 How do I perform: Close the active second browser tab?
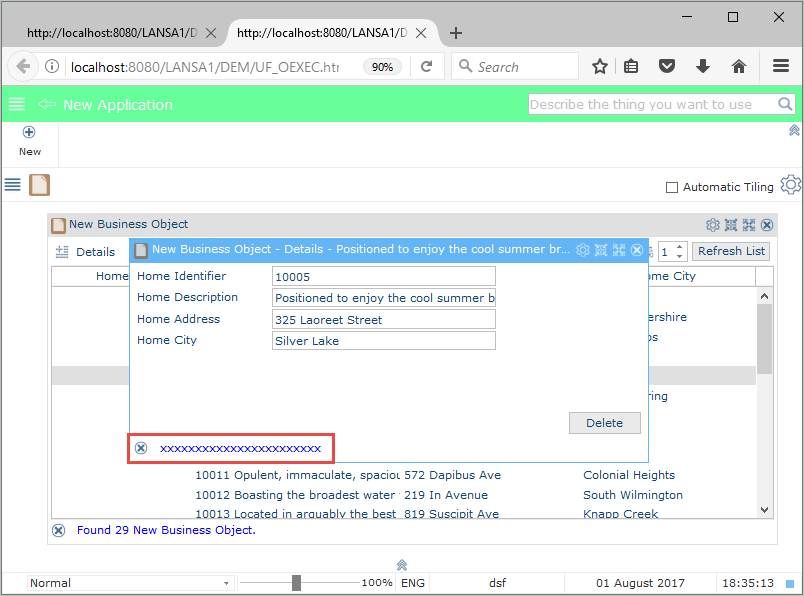421,33
